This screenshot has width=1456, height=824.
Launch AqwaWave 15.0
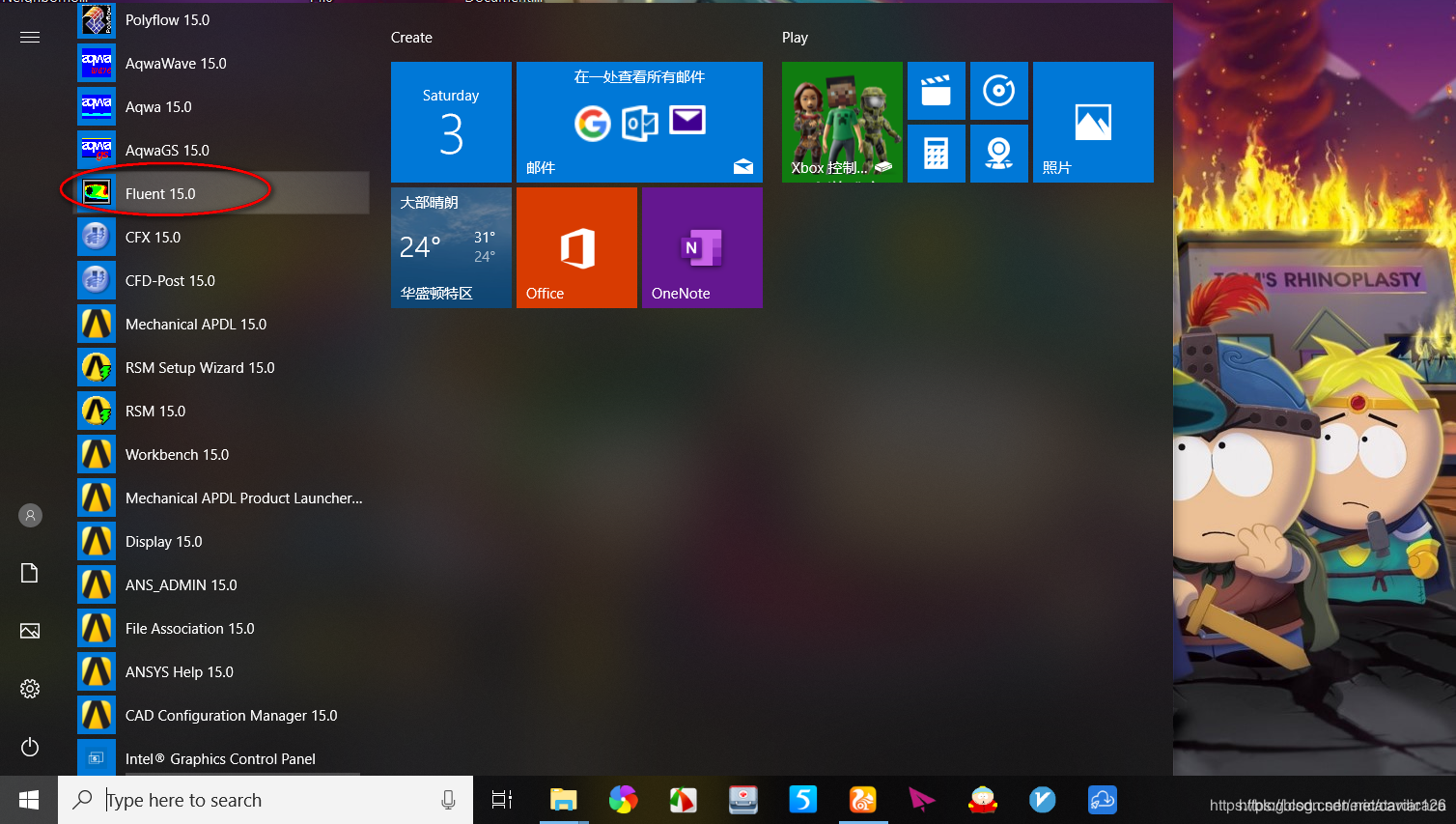[x=222, y=63]
